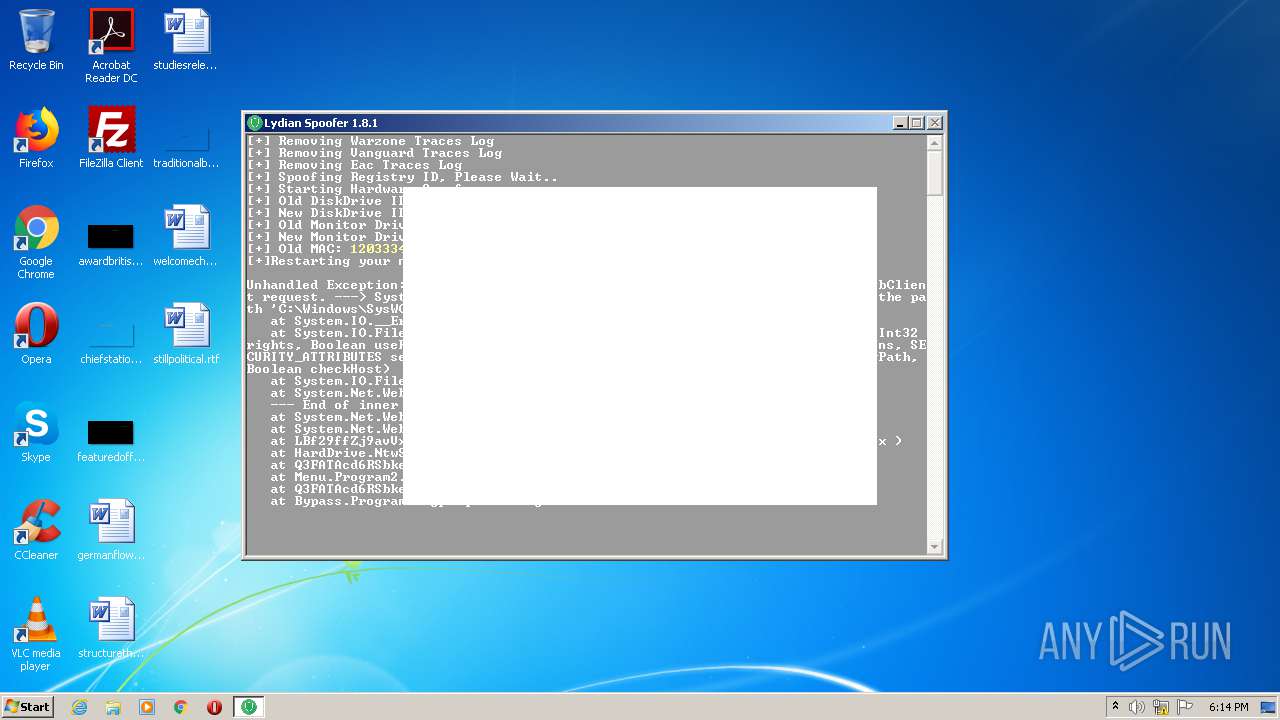Open the volume control tray icon
The image size is (1280, 720).
tap(1137, 707)
